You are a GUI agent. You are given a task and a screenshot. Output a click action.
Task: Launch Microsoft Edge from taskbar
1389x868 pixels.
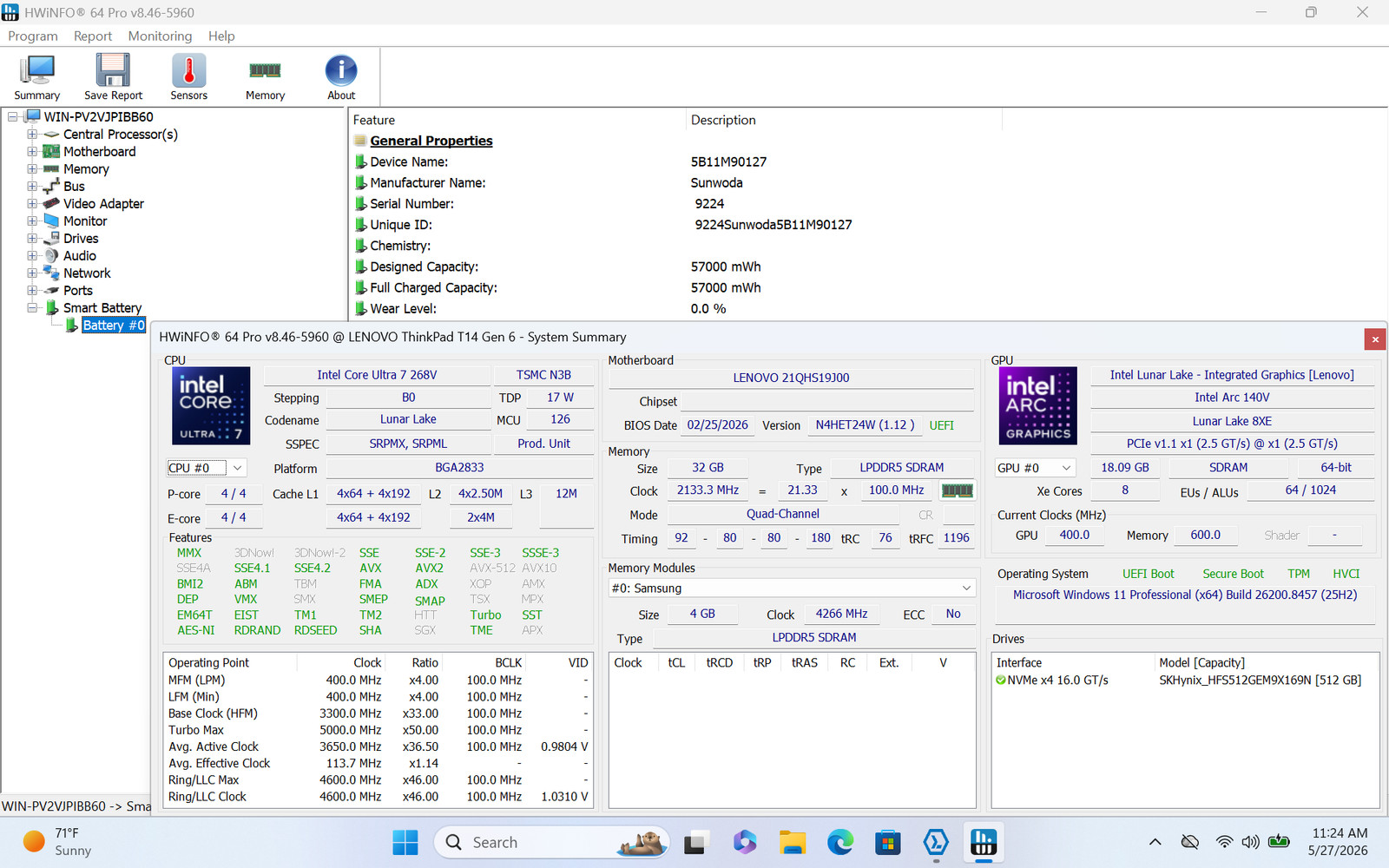click(x=839, y=842)
